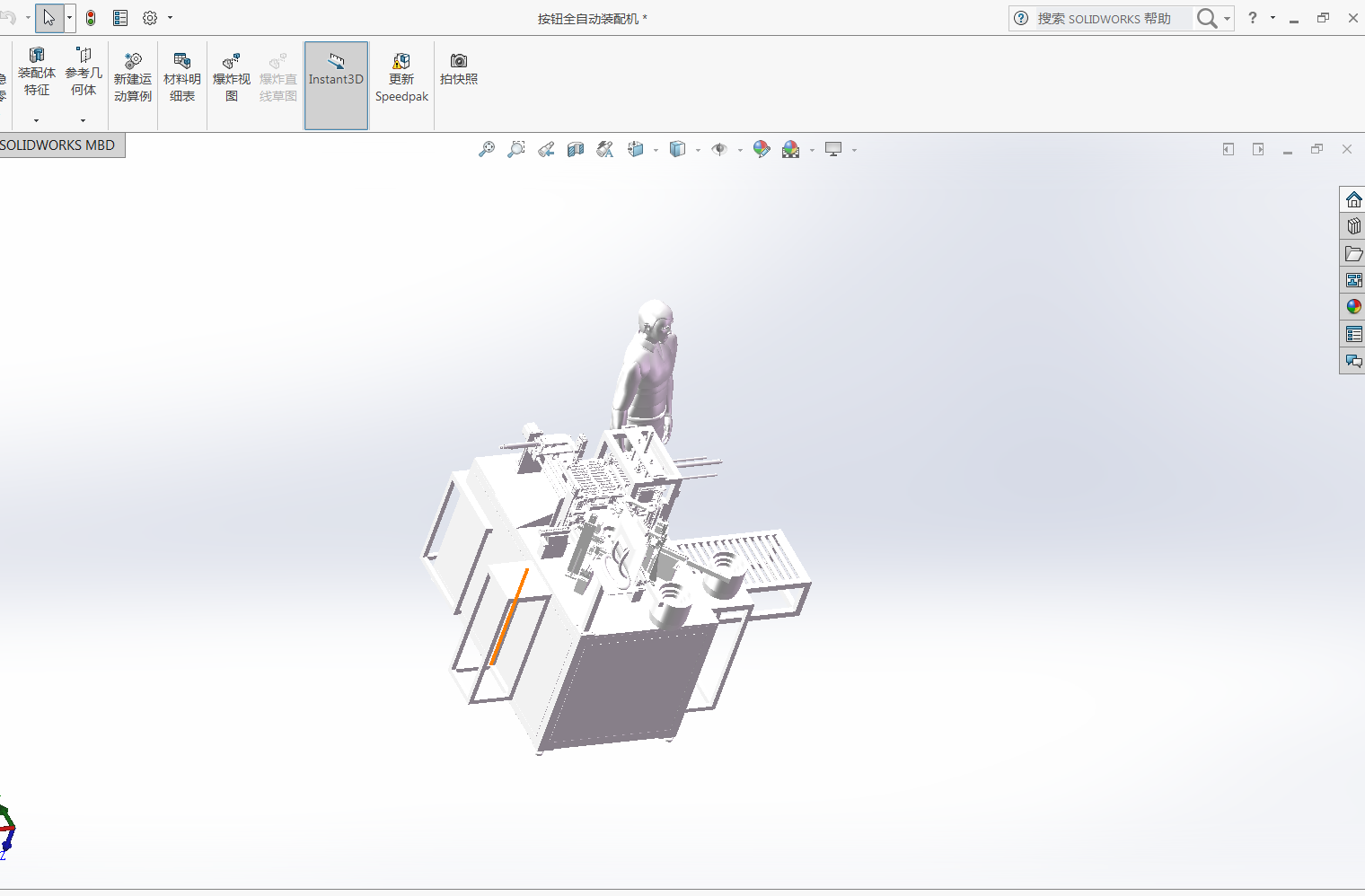Expand the Display Style dropdown arrow
The width and height of the screenshot is (1365, 896).
point(698,150)
